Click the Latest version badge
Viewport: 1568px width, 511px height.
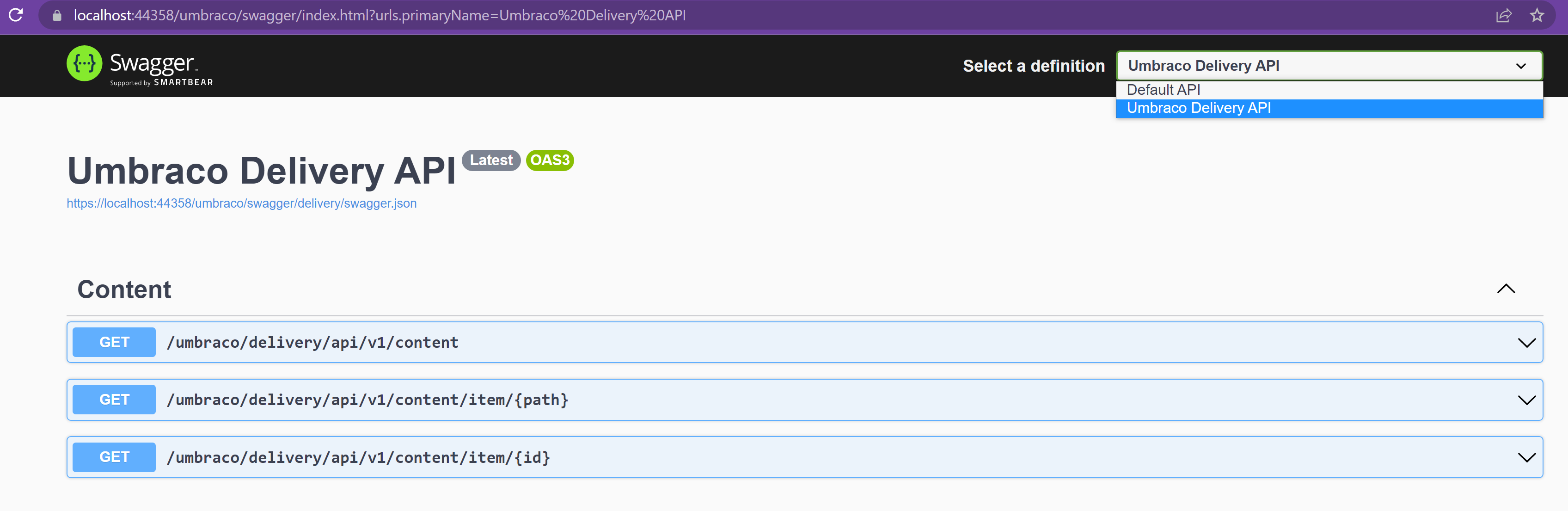point(490,160)
